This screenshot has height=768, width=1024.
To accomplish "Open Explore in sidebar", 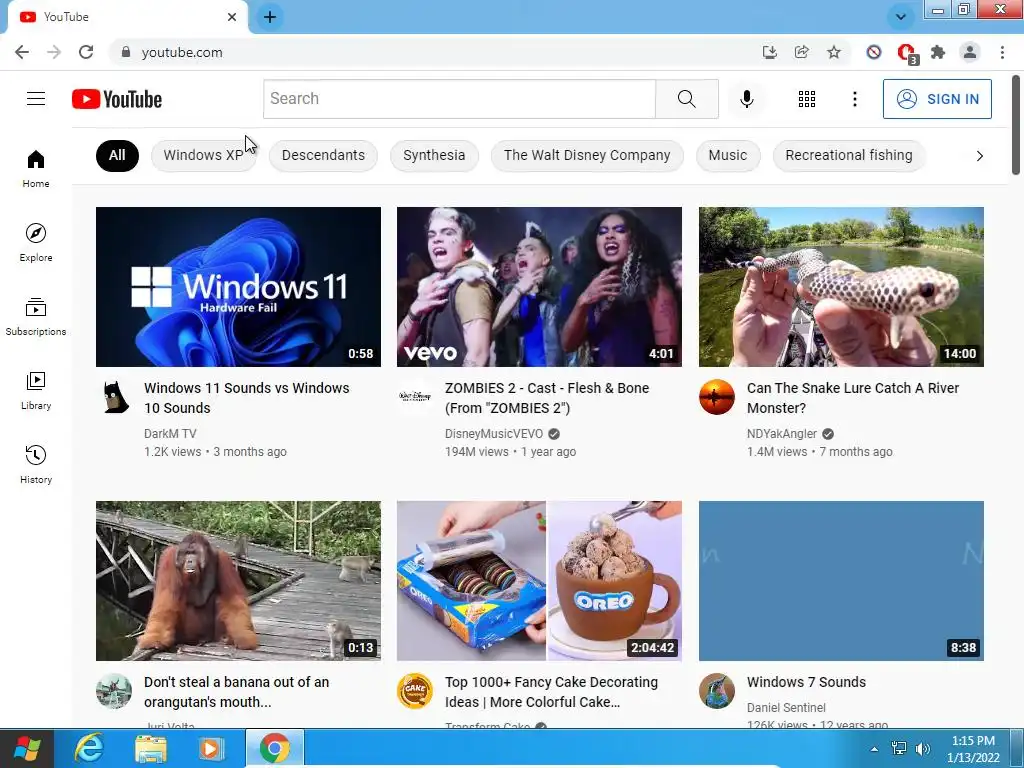I will coord(36,242).
